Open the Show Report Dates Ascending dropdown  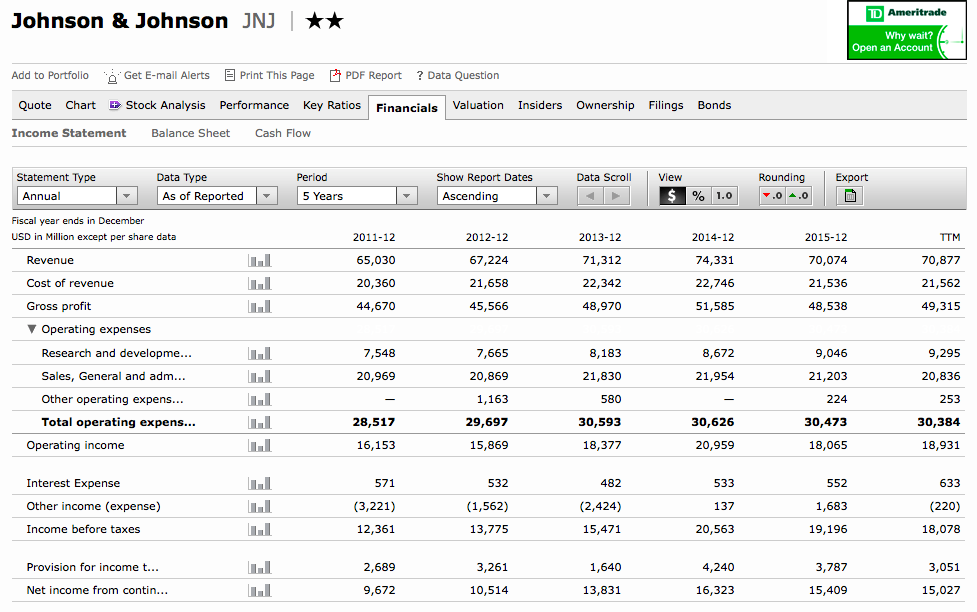coord(497,196)
